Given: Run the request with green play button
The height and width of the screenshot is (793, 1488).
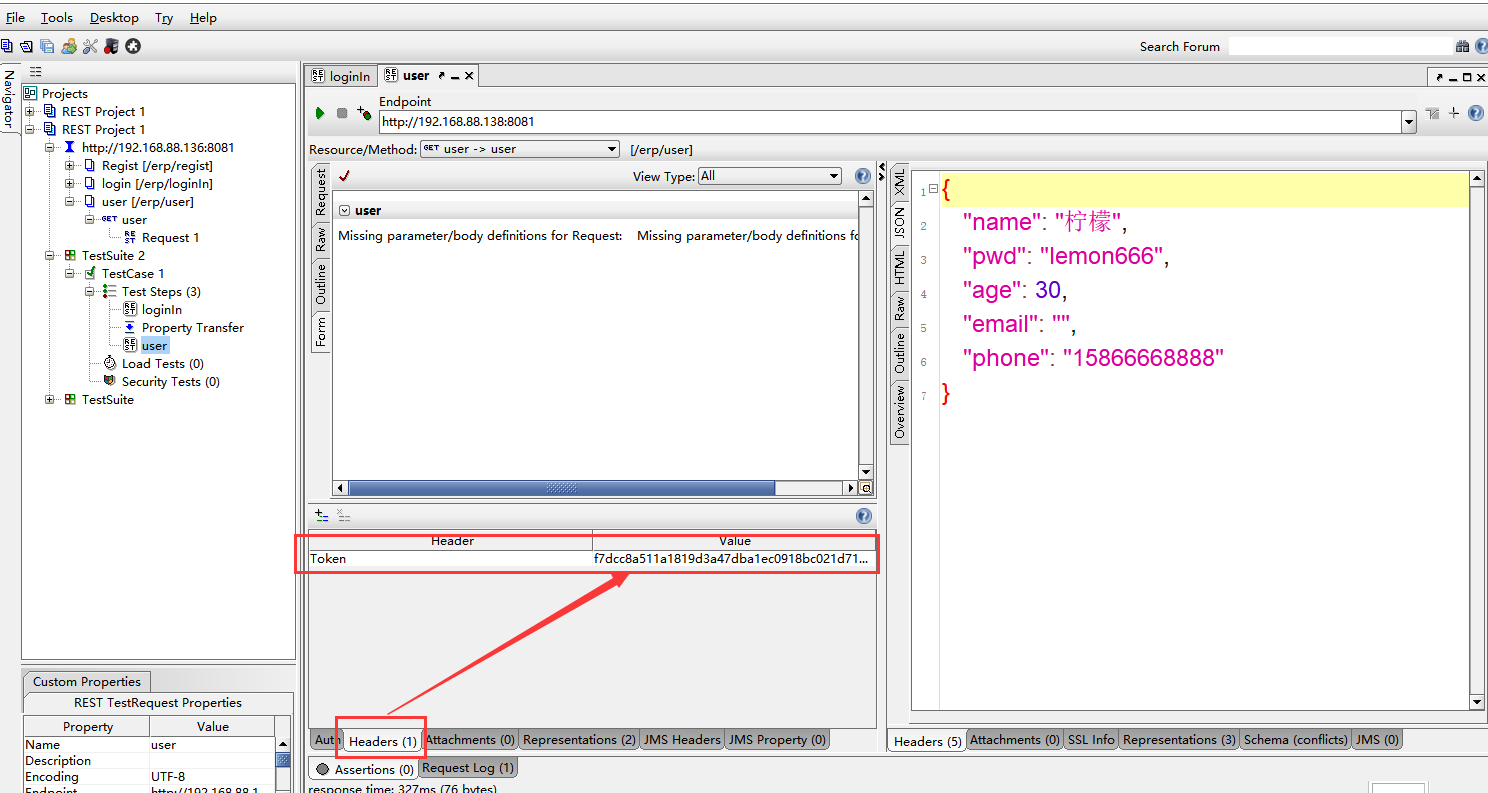Looking at the screenshot, I should point(320,114).
